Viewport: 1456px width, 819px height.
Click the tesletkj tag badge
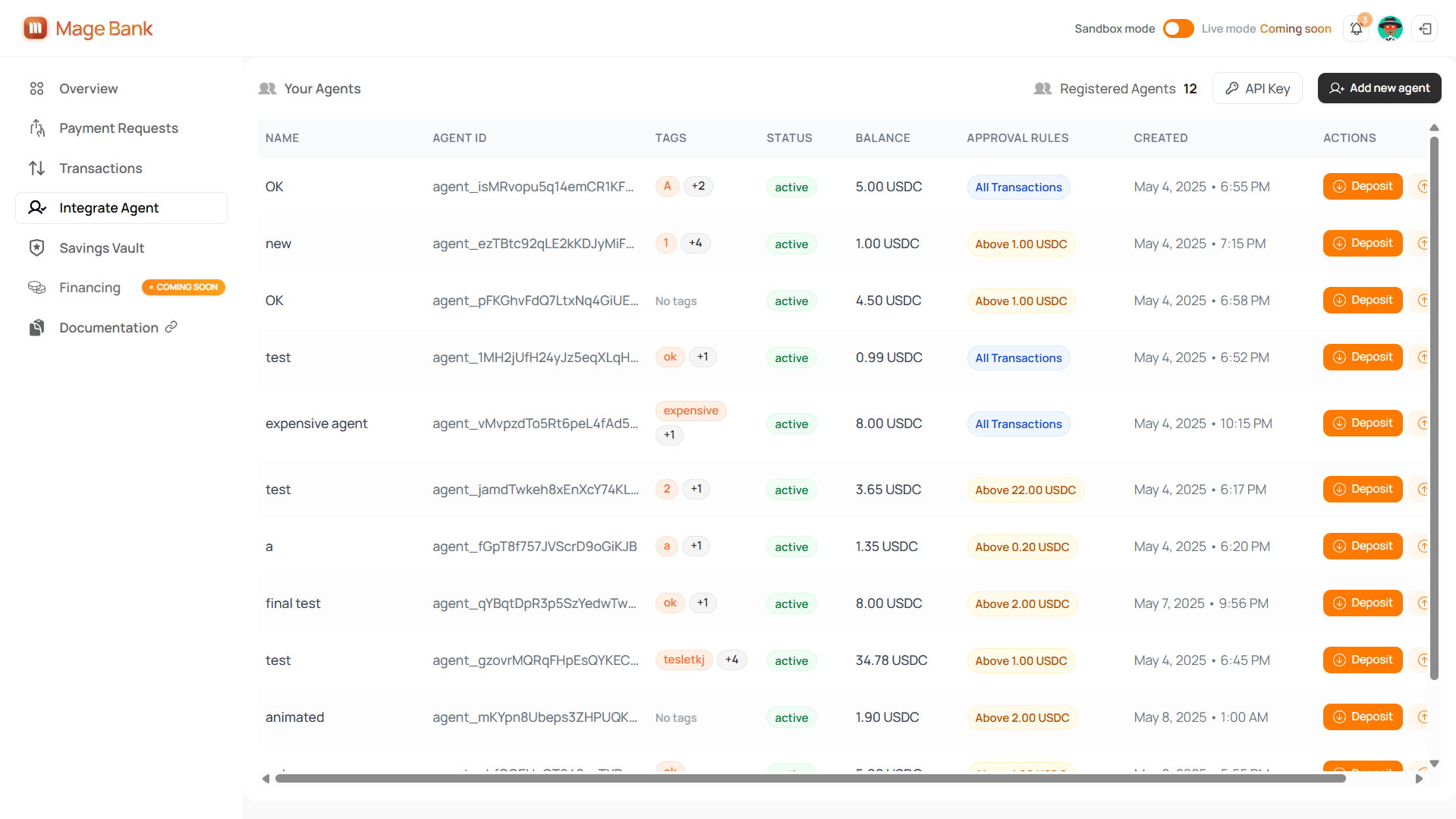(684, 660)
